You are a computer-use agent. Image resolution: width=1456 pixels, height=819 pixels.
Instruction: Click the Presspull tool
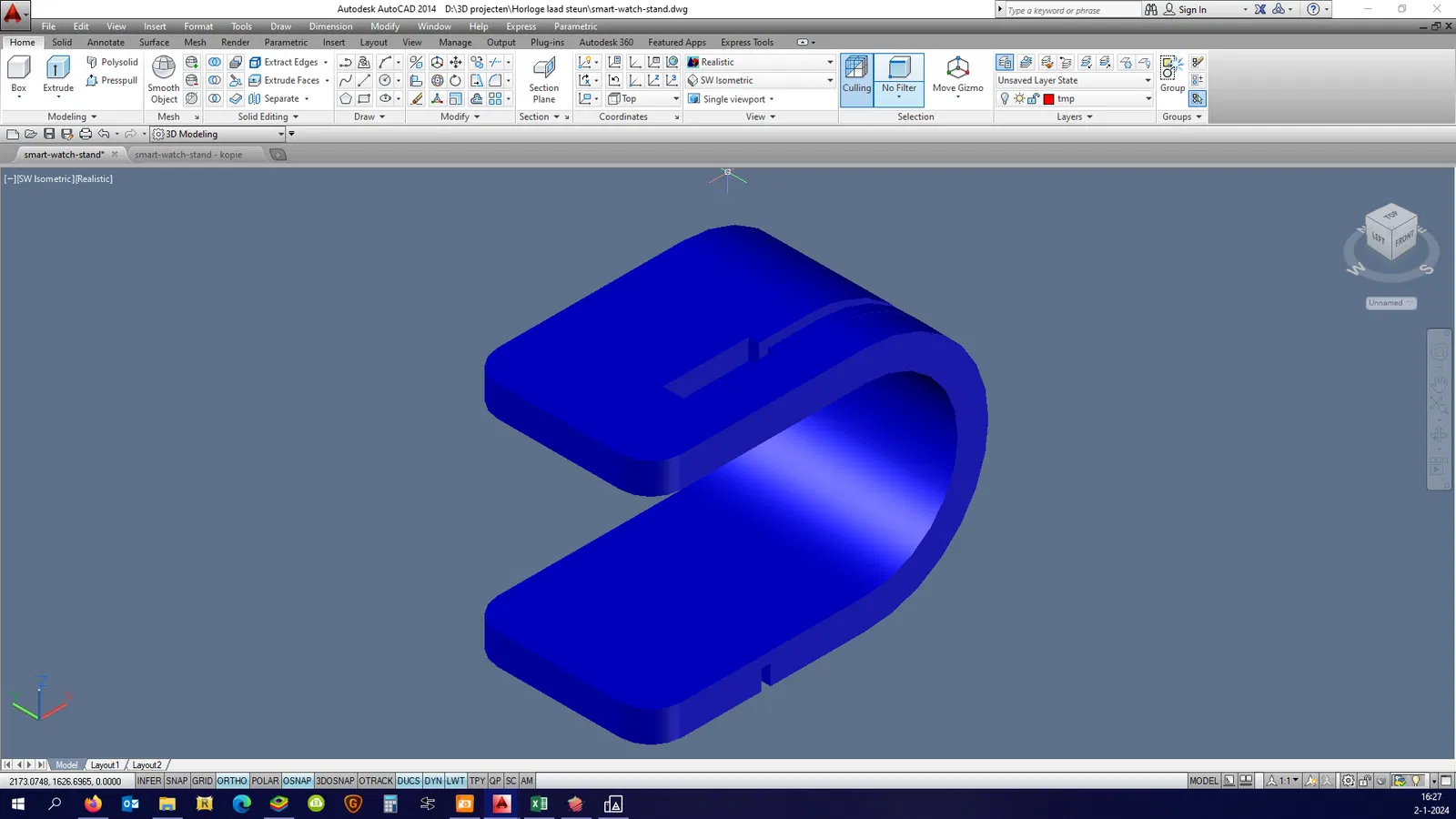[x=112, y=80]
